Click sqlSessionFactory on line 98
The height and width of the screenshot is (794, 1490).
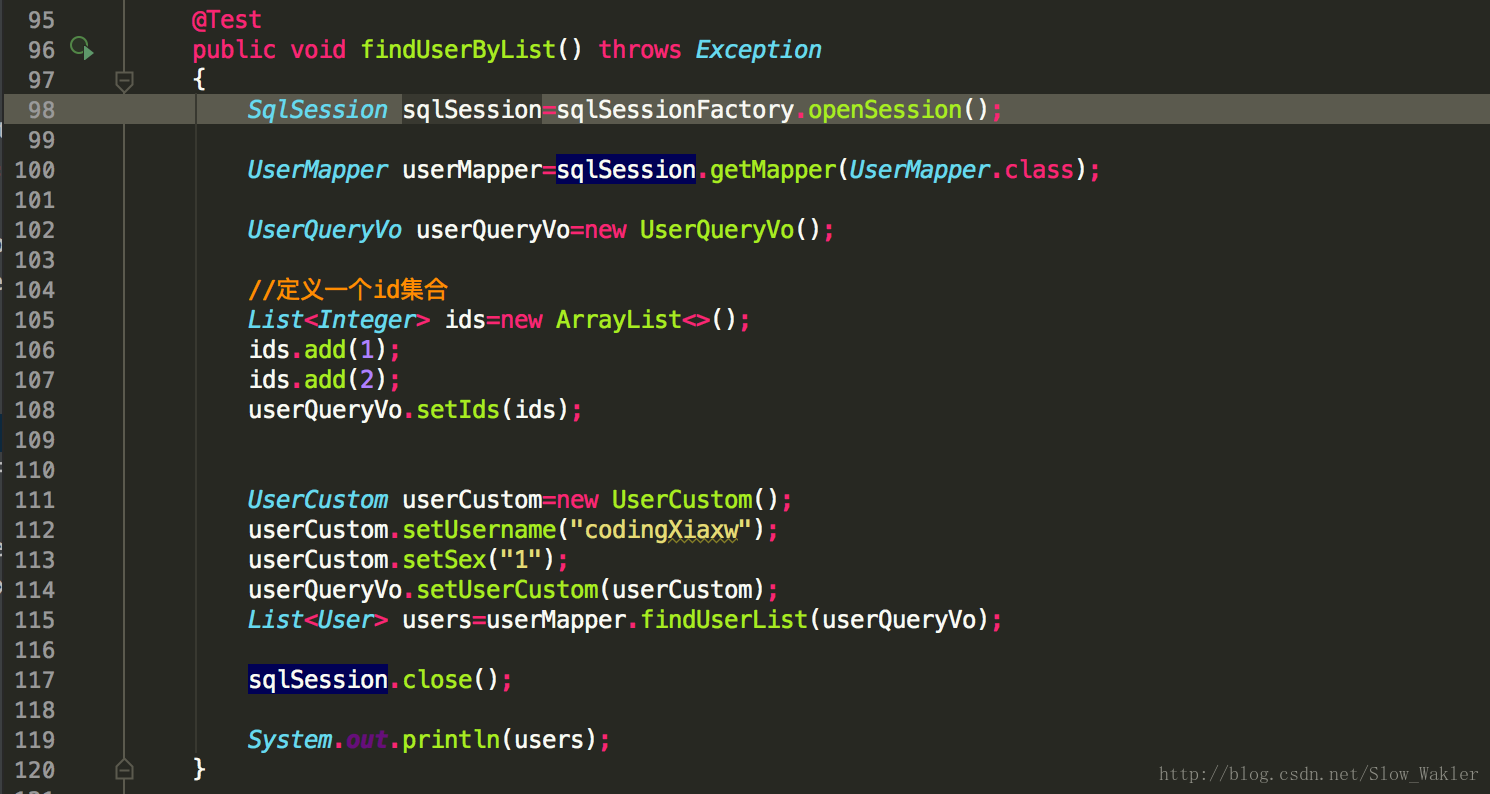(675, 110)
